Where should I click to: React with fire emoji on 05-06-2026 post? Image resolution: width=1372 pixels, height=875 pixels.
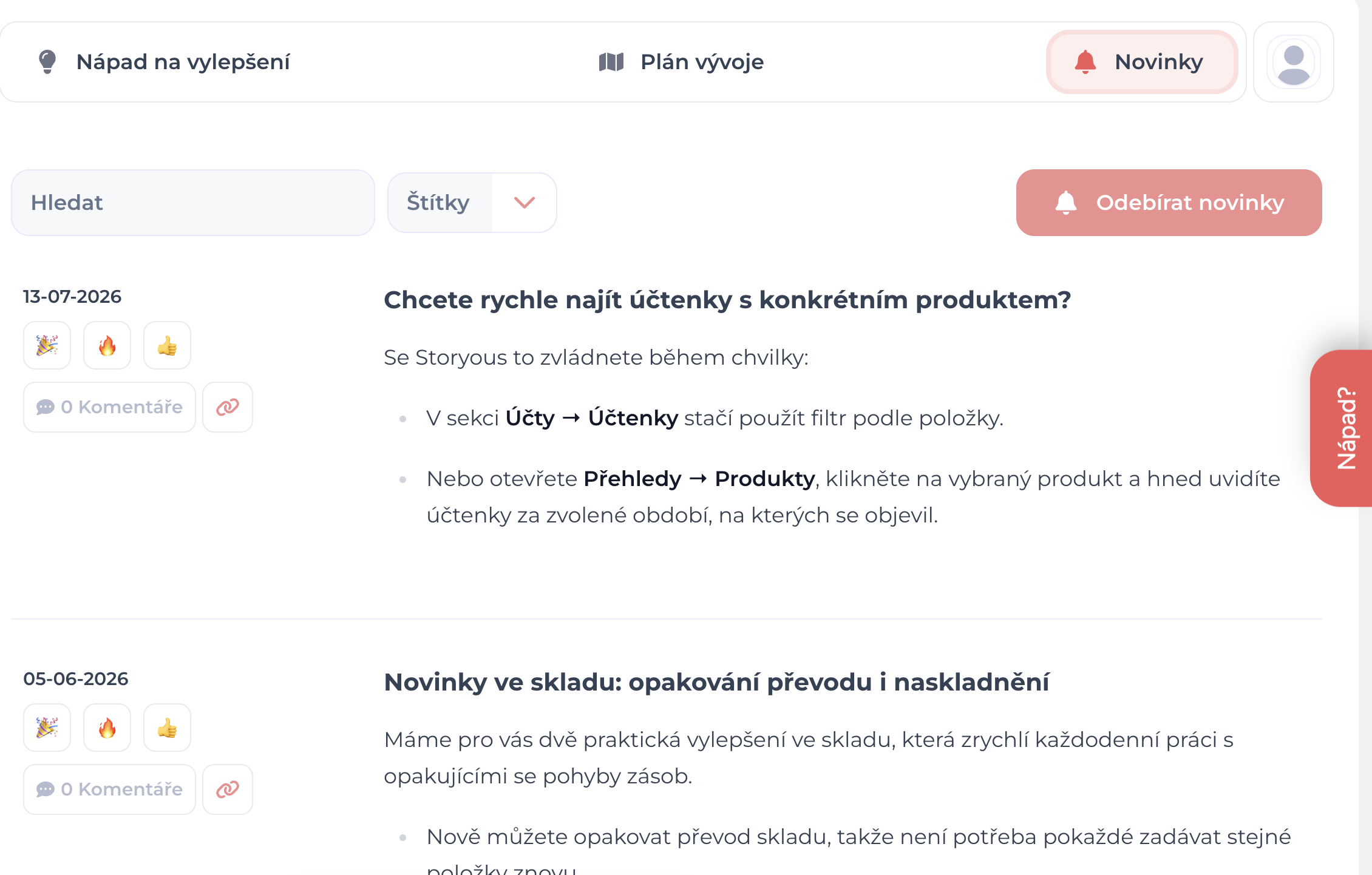(107, 728)
